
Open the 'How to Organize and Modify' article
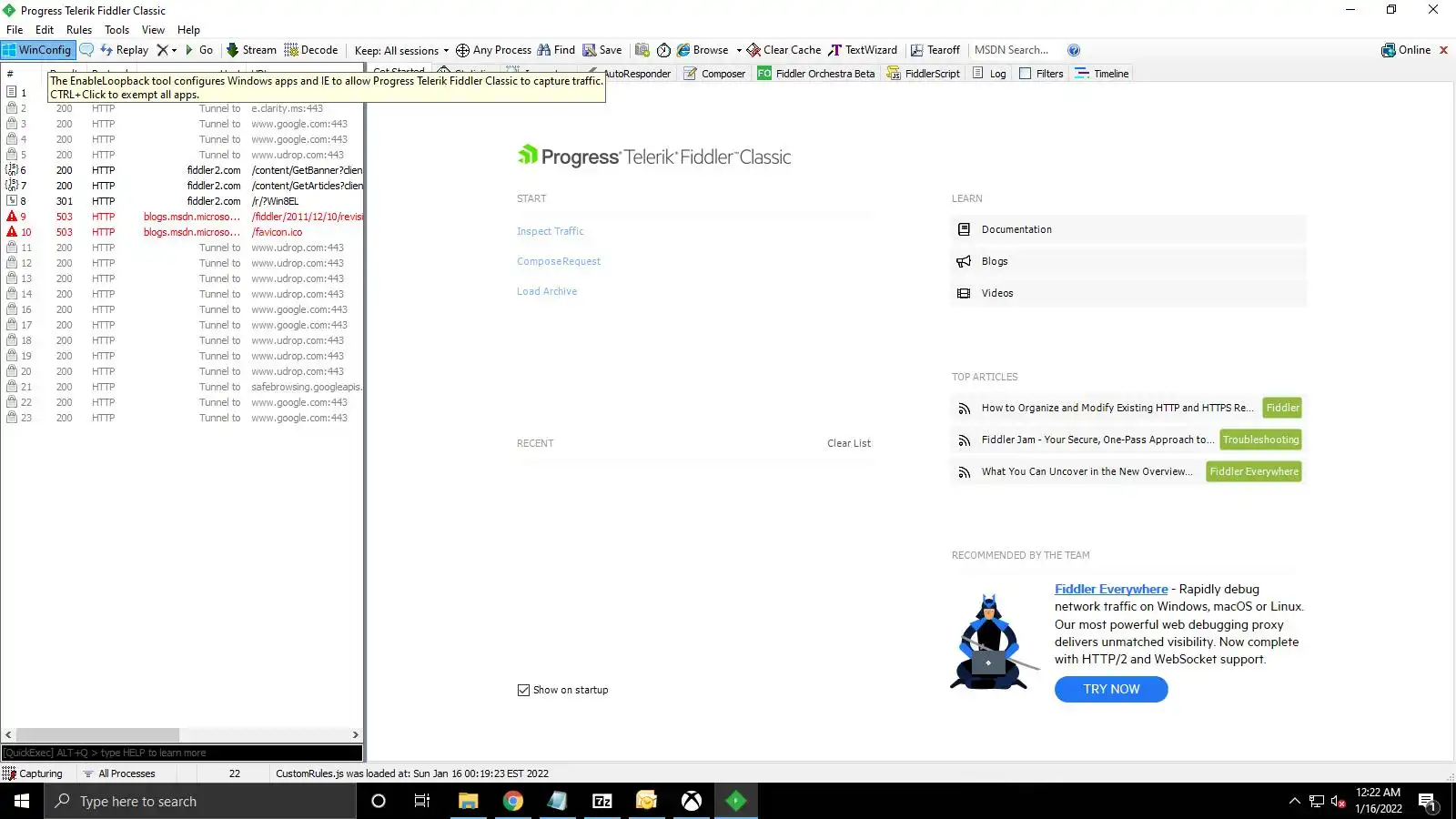(x=1117, y=408)
